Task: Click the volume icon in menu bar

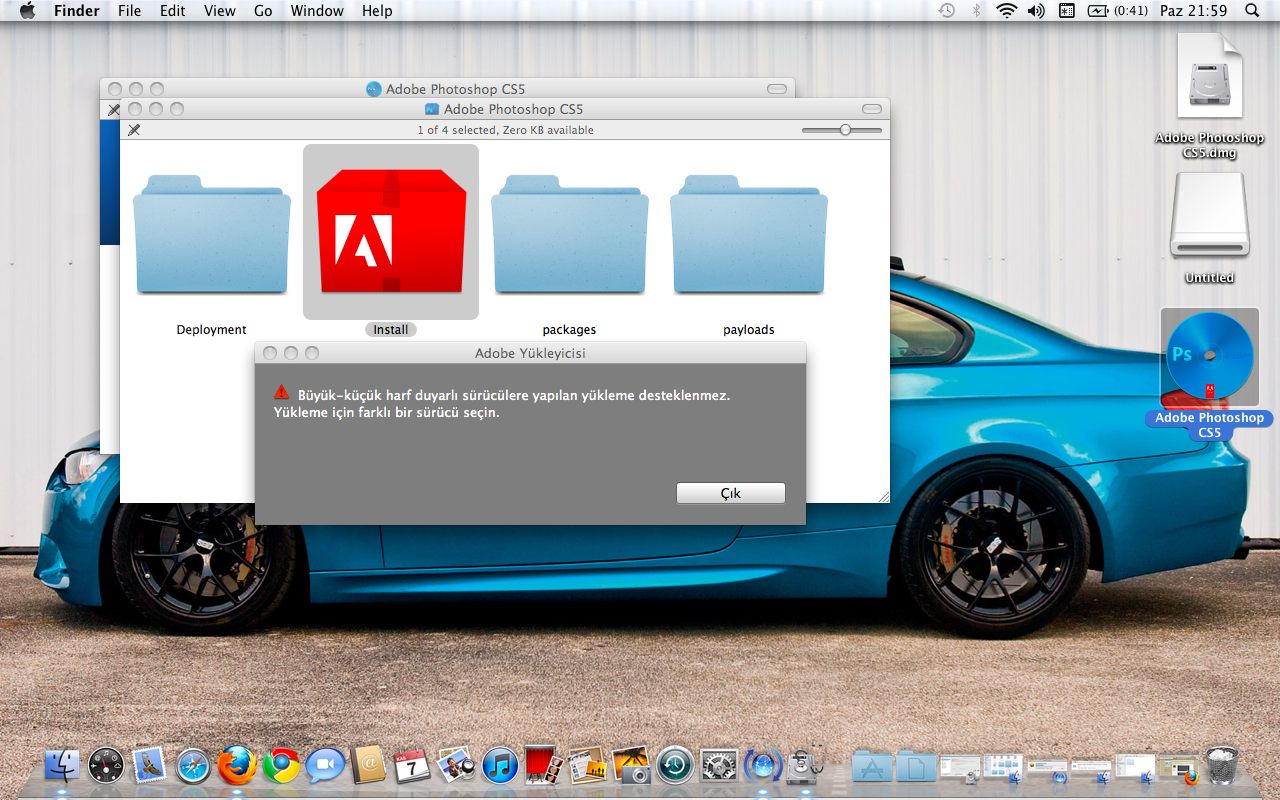Action: pyautogui.click(x=1036, y=11)
